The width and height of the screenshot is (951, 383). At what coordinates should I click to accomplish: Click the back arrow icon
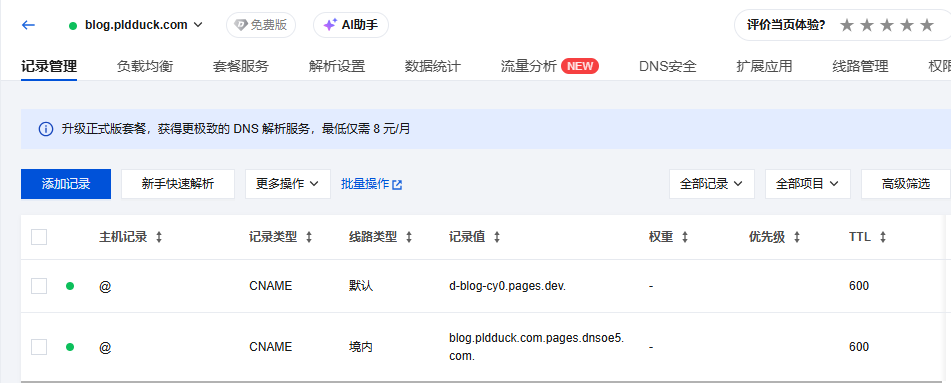click(29, 25)
